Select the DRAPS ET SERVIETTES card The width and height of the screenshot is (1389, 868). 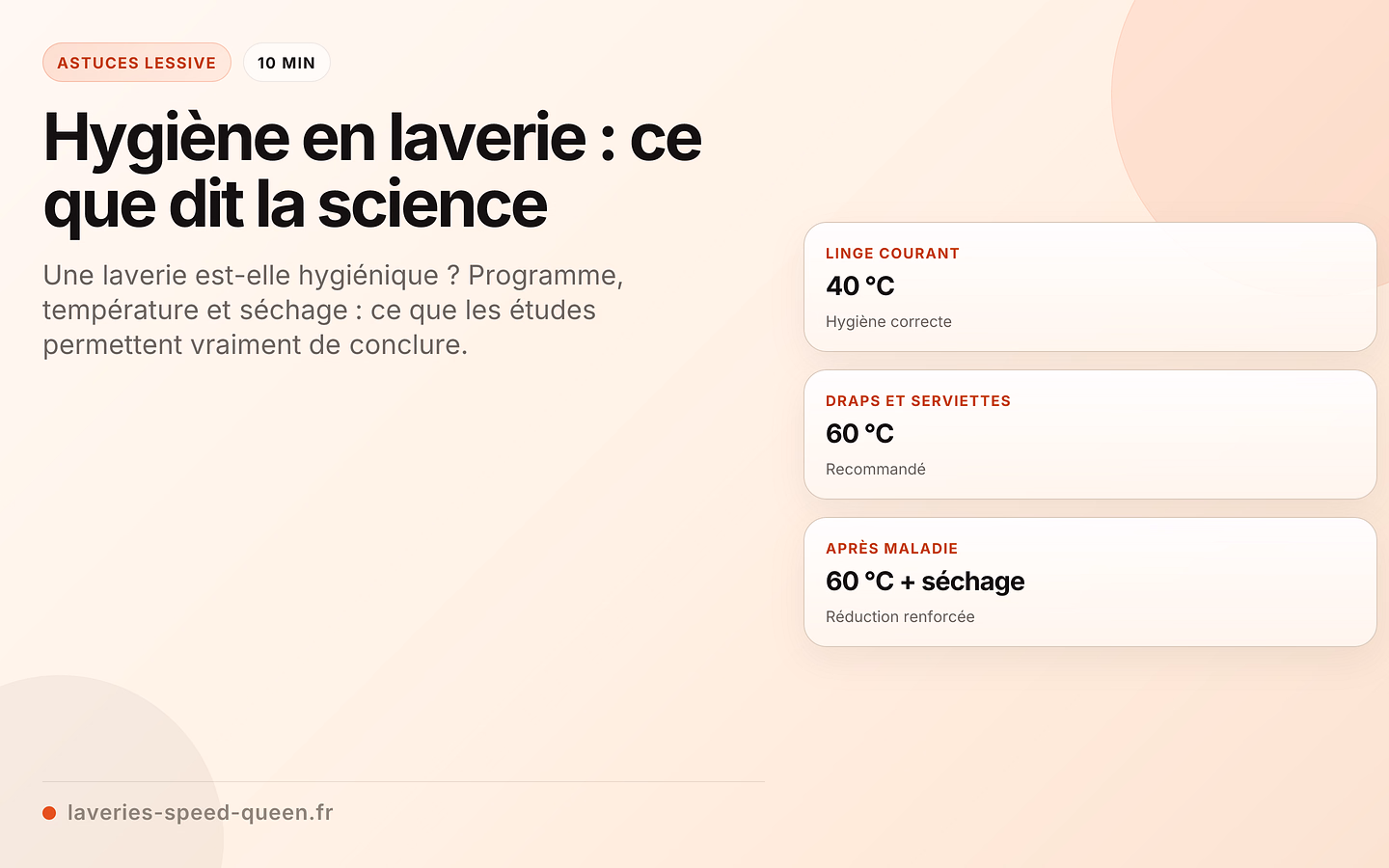pos(1090,435)
